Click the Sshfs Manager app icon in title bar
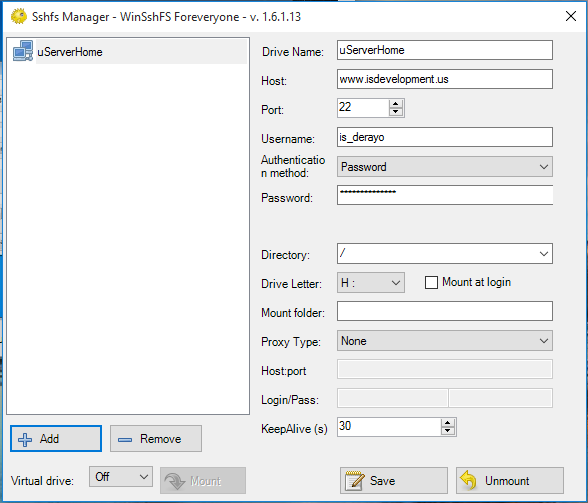 click(19, 17)
